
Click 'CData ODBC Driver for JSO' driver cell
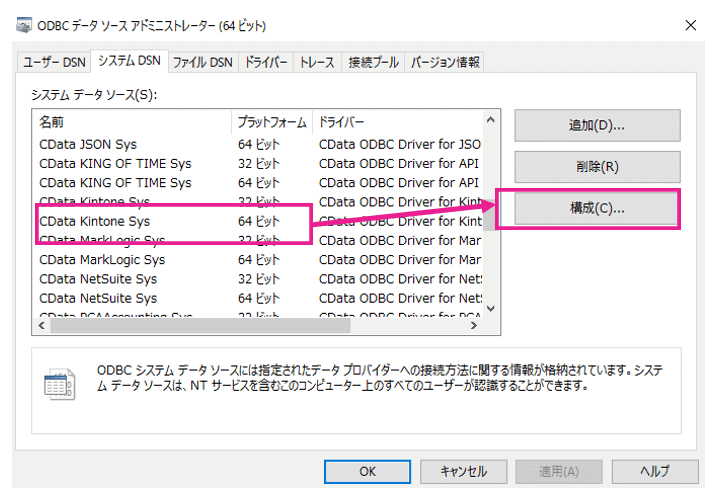coord(399,145)
